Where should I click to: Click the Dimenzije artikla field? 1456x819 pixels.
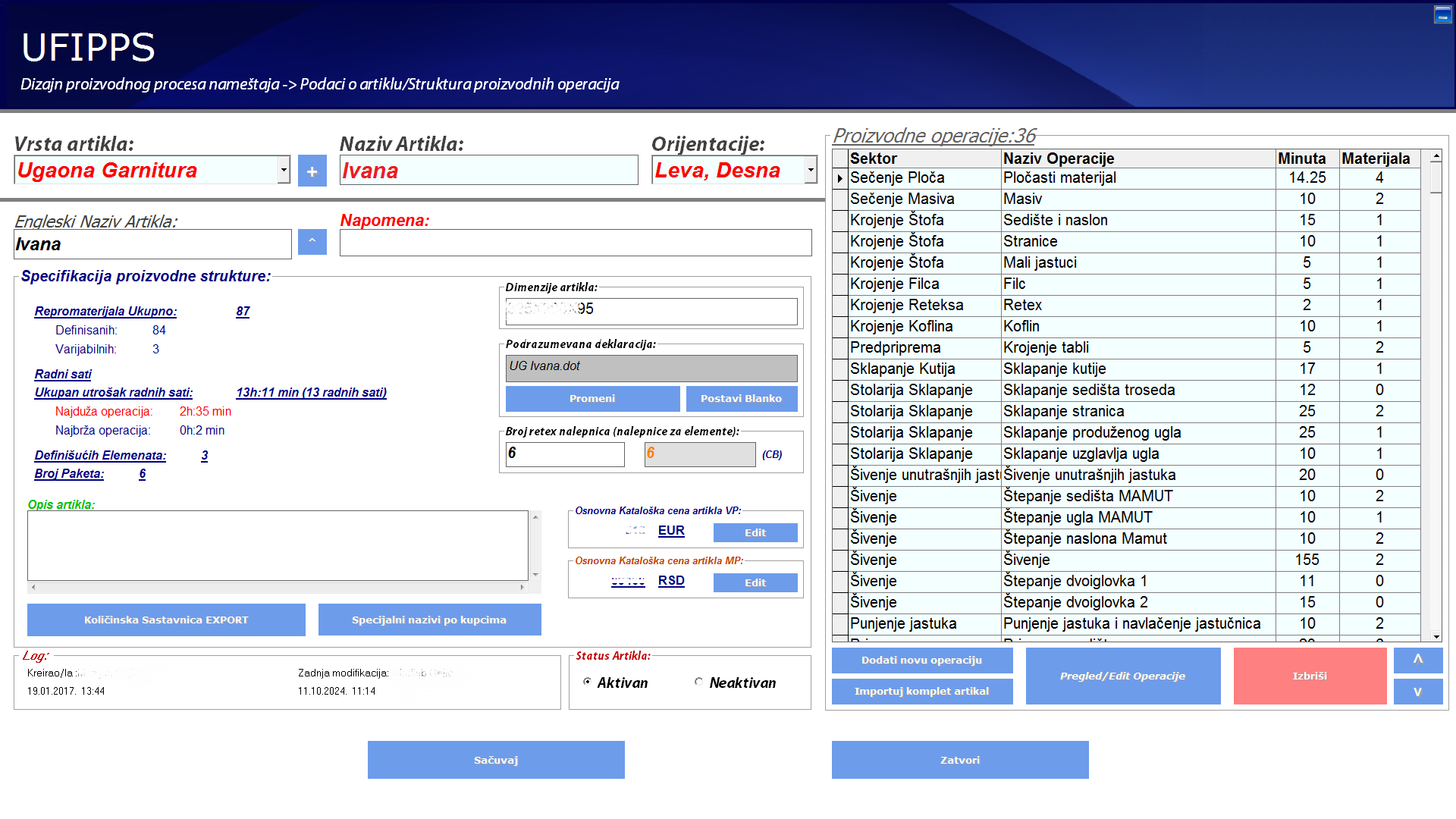click(x=651, y=311)
